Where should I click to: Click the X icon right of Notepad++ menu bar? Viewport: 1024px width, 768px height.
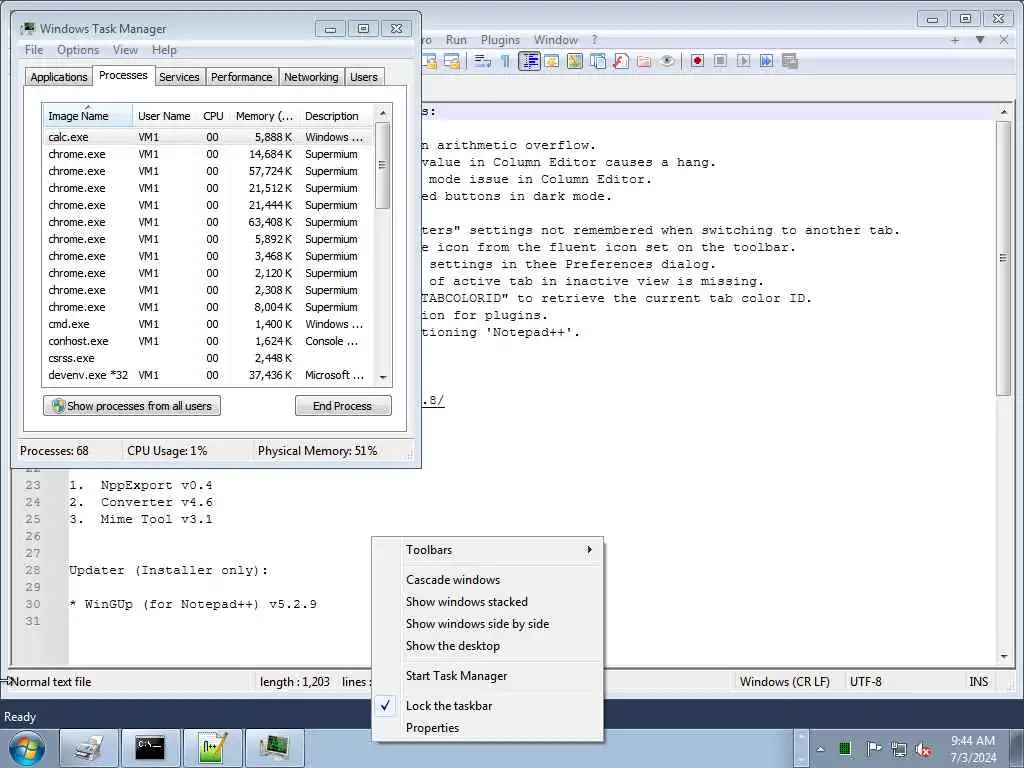[x=1004, y=40]
